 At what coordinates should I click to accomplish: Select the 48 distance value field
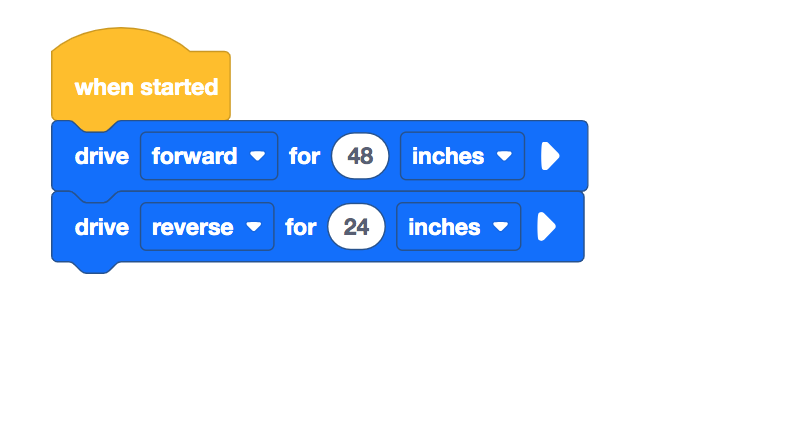point(360,156)
